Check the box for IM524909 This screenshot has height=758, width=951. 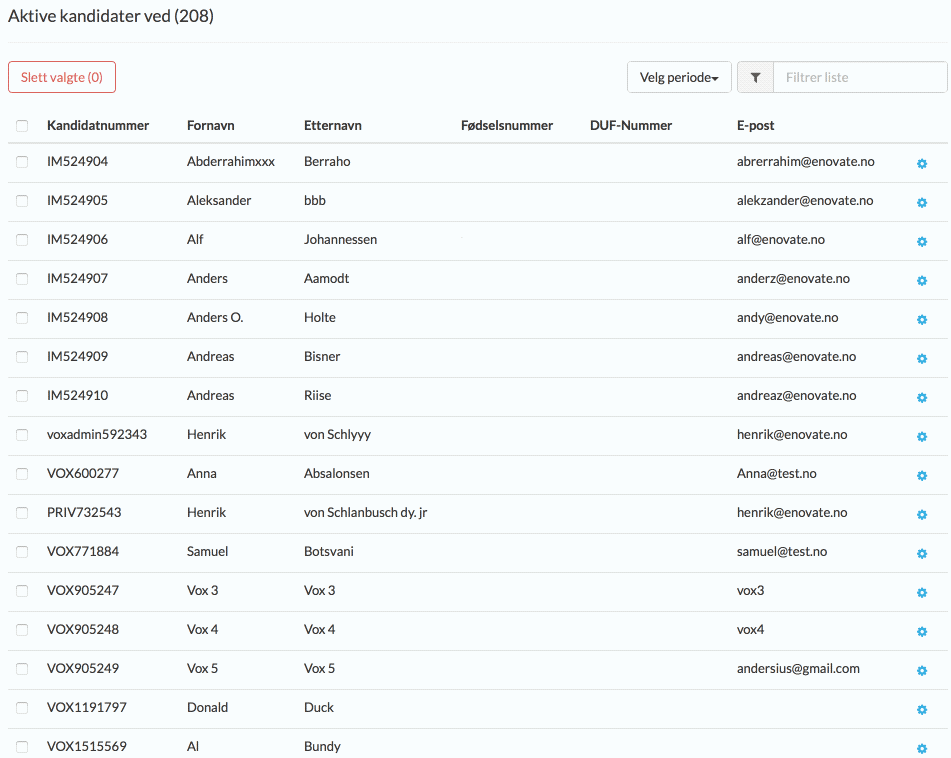click(22, 357)
